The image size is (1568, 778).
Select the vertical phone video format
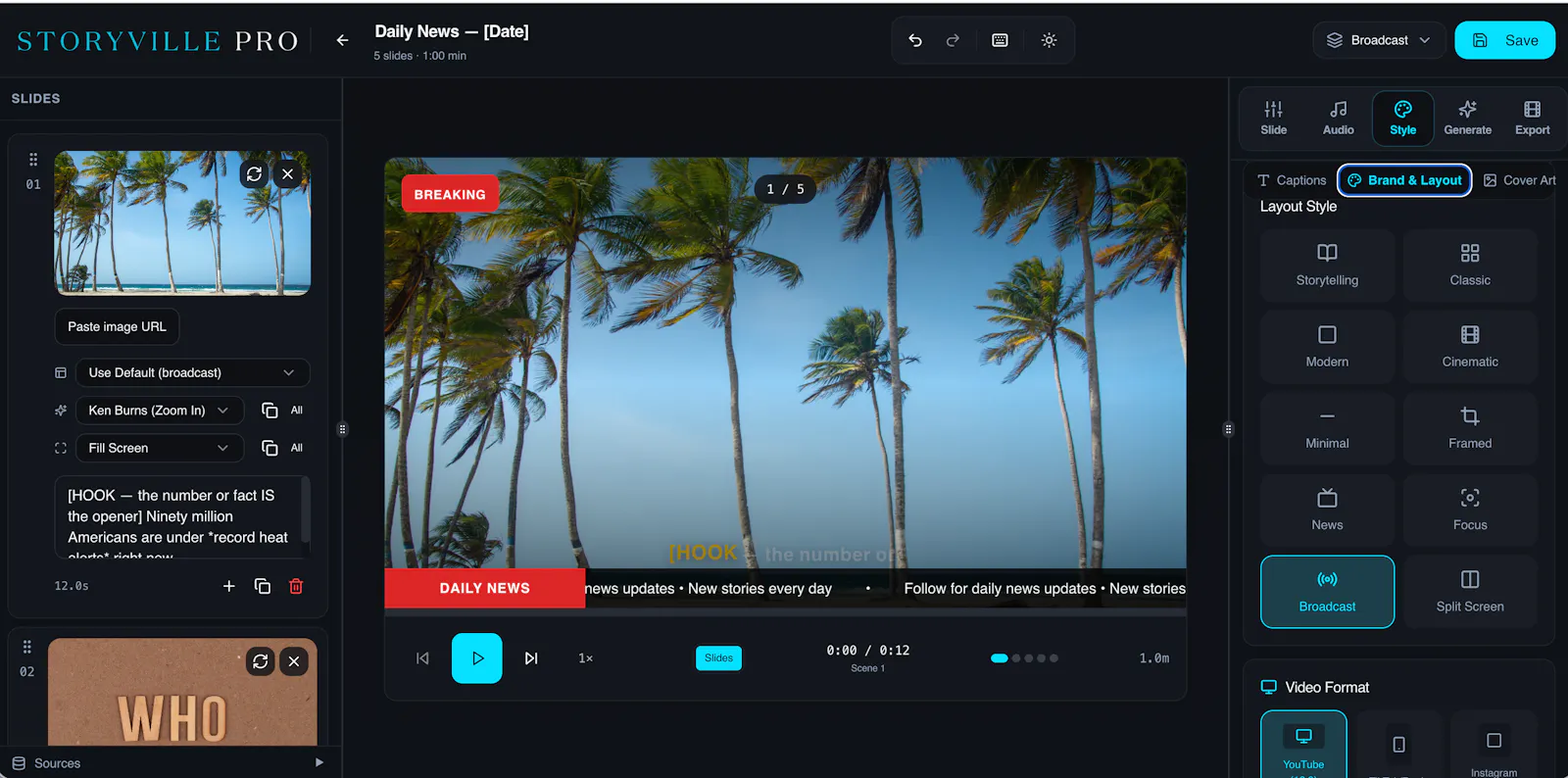click(1398, 745)
